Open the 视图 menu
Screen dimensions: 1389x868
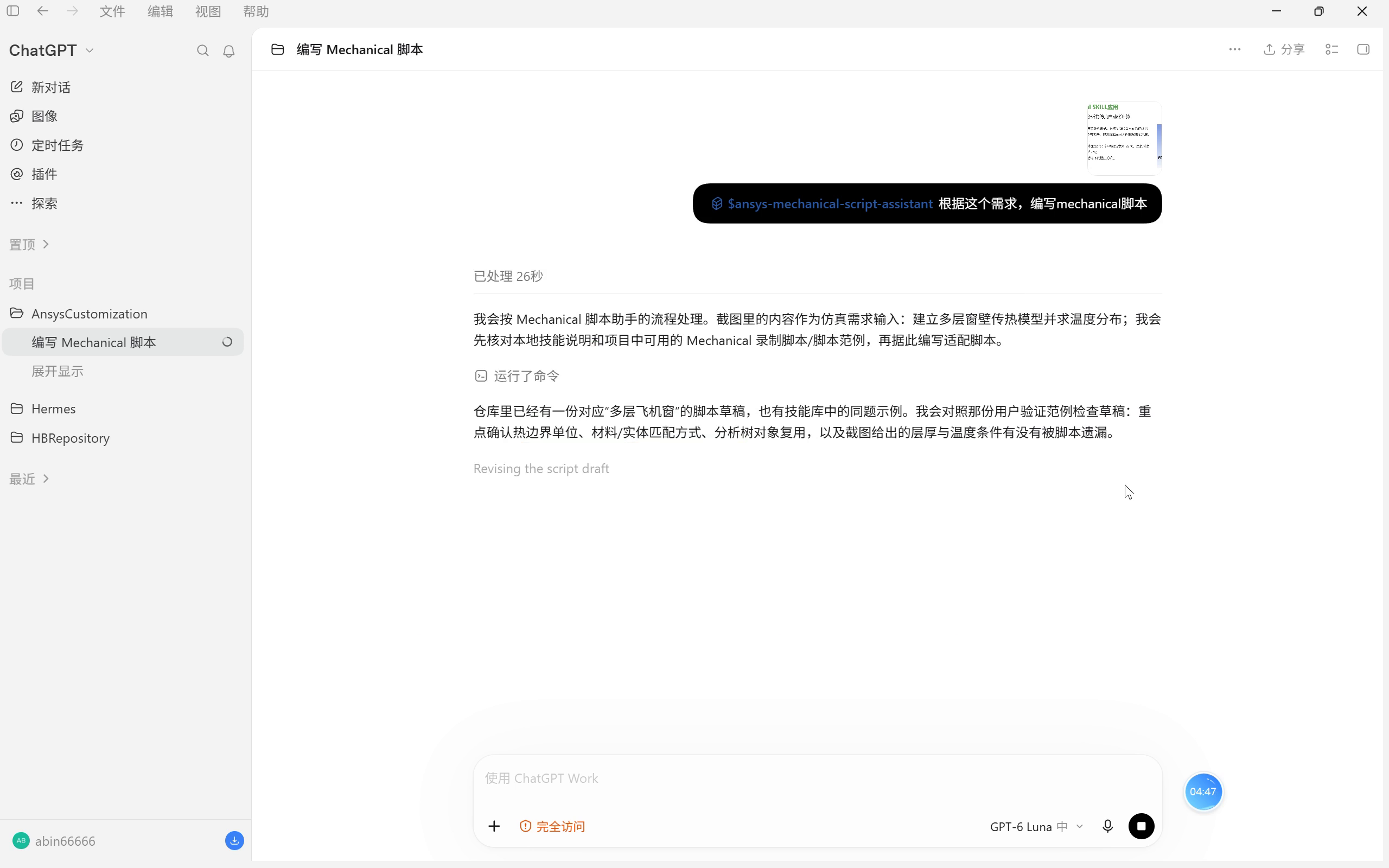(x=208, y=11)
